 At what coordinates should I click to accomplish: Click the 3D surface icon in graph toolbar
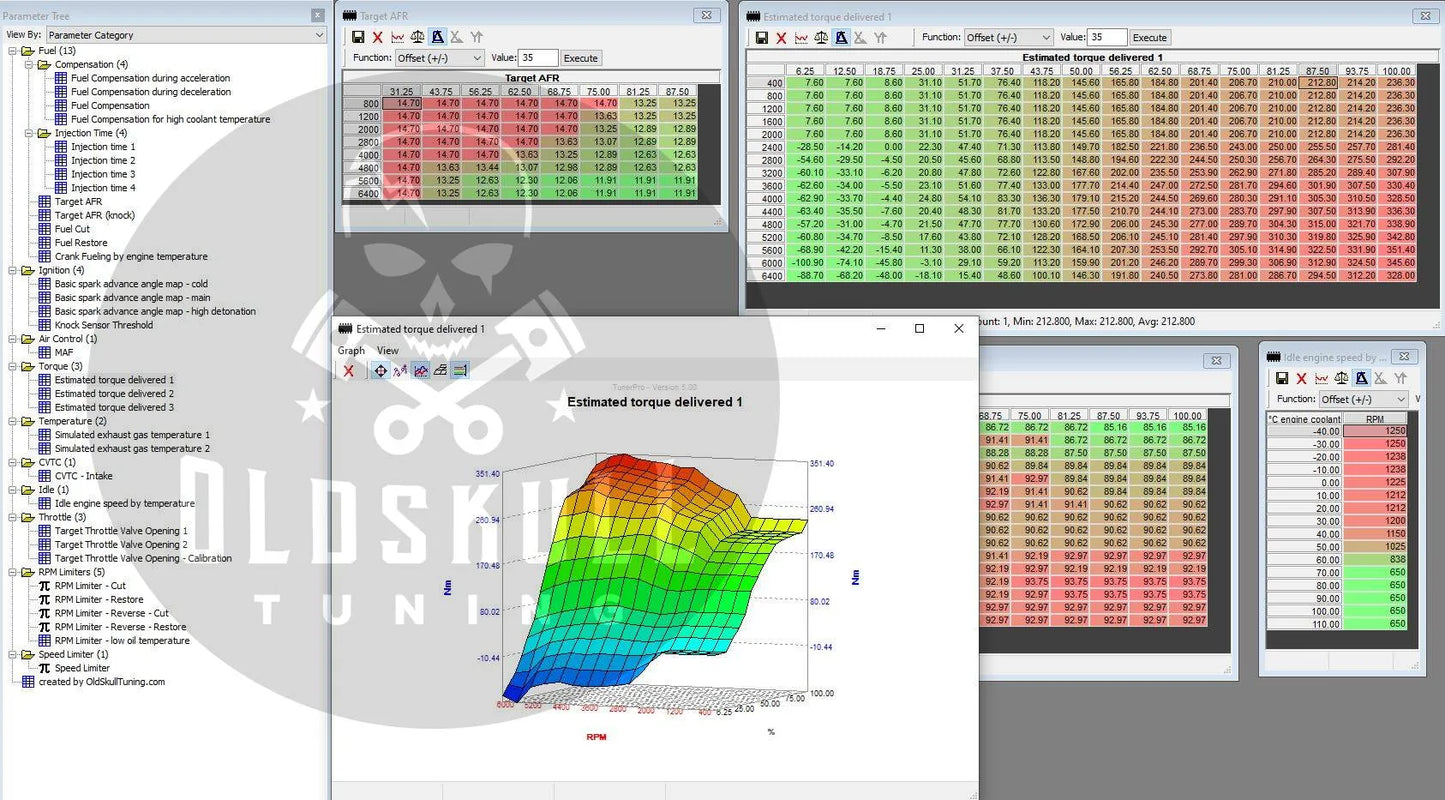click(440, 371)
